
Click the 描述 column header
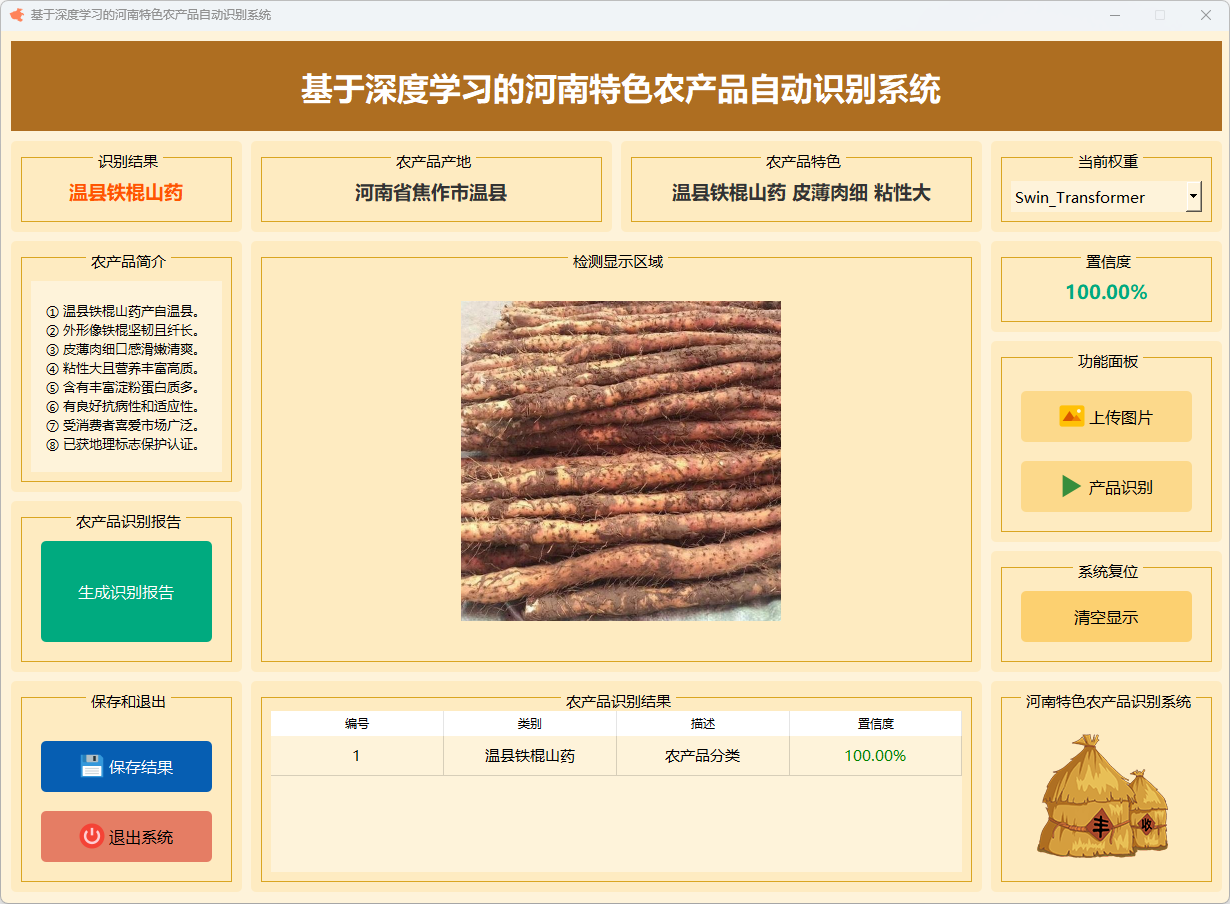point(703,724)
